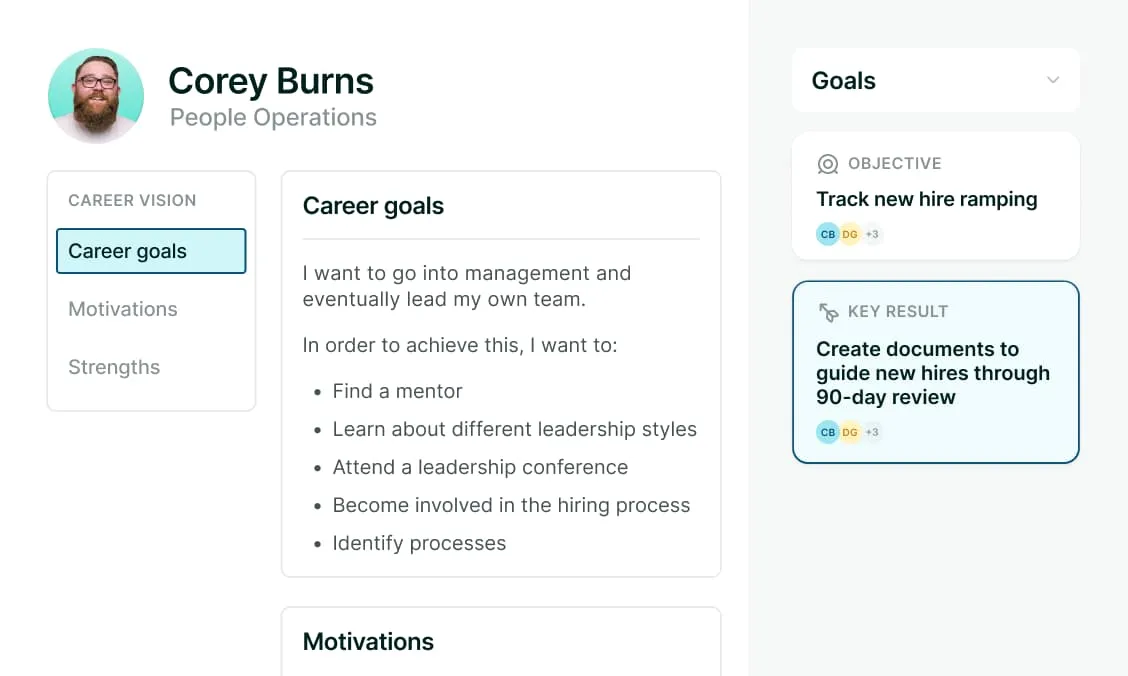Viewport: 1128px width, 676px height.
Task: Click CB avatar on Key Result card
Action: (x=827, y=432)
